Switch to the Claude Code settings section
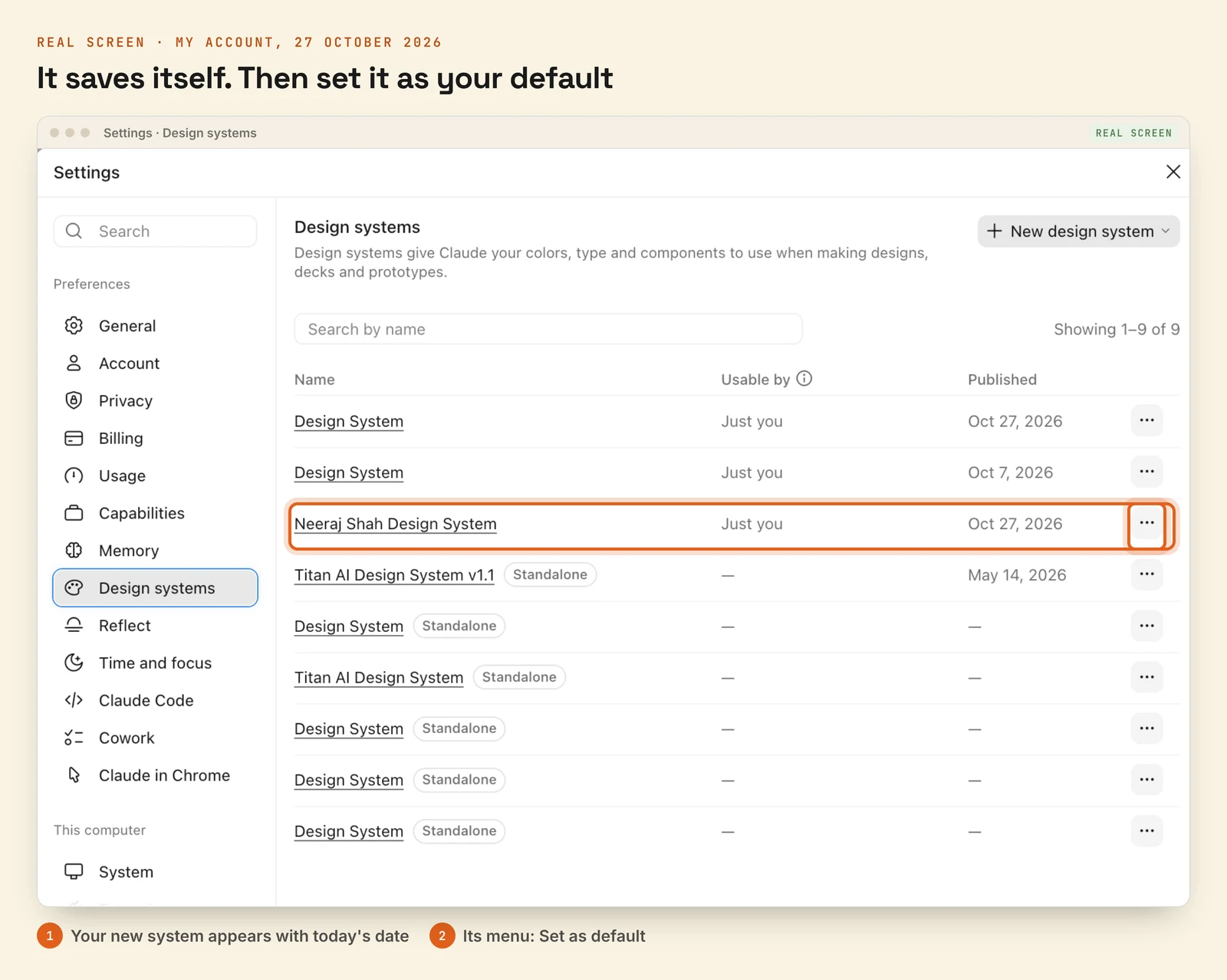This screenshot has width=1227, height=980. point(155,700)
